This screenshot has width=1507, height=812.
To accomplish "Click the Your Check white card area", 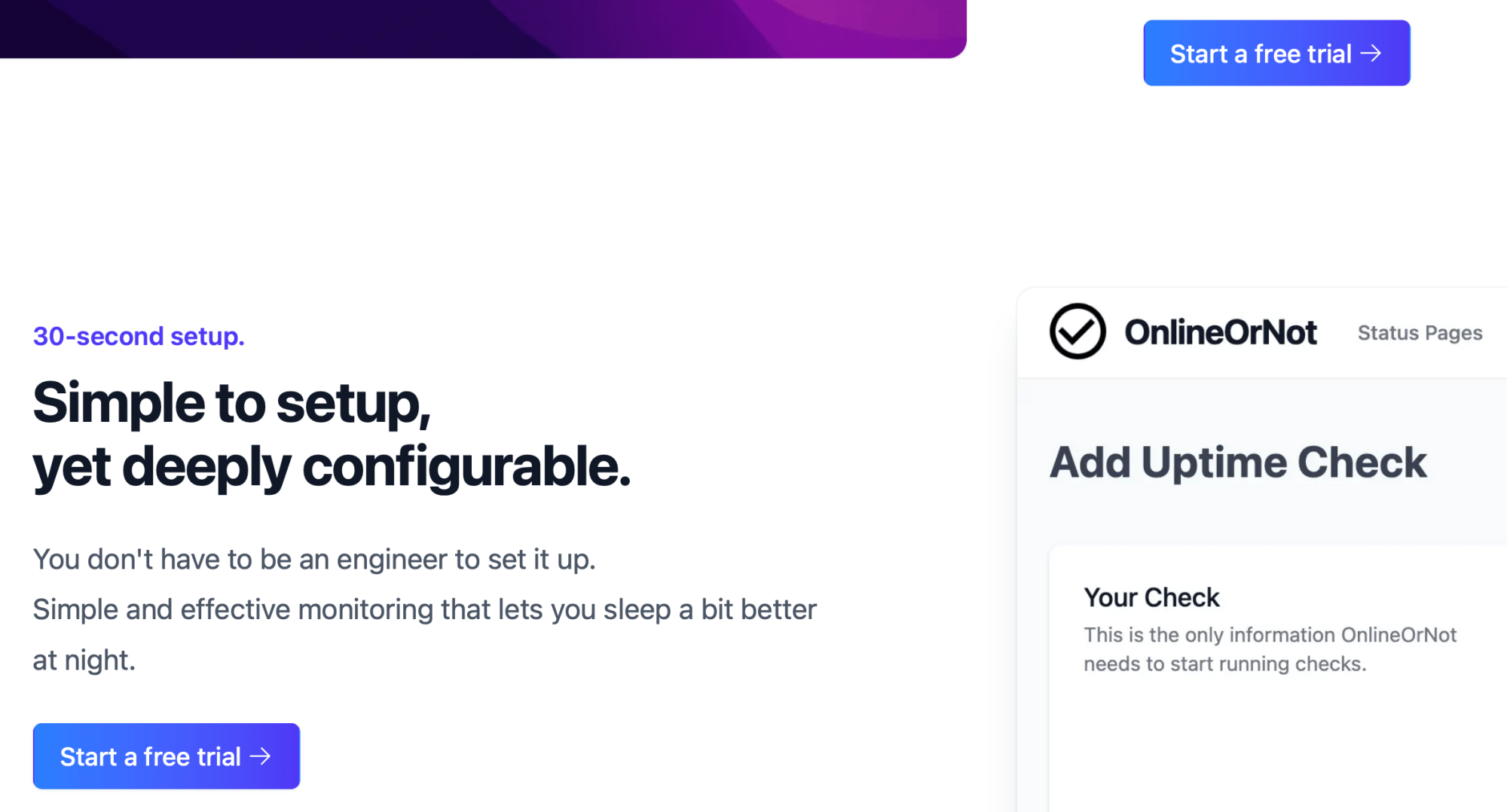I will [x=1278, y=679].
